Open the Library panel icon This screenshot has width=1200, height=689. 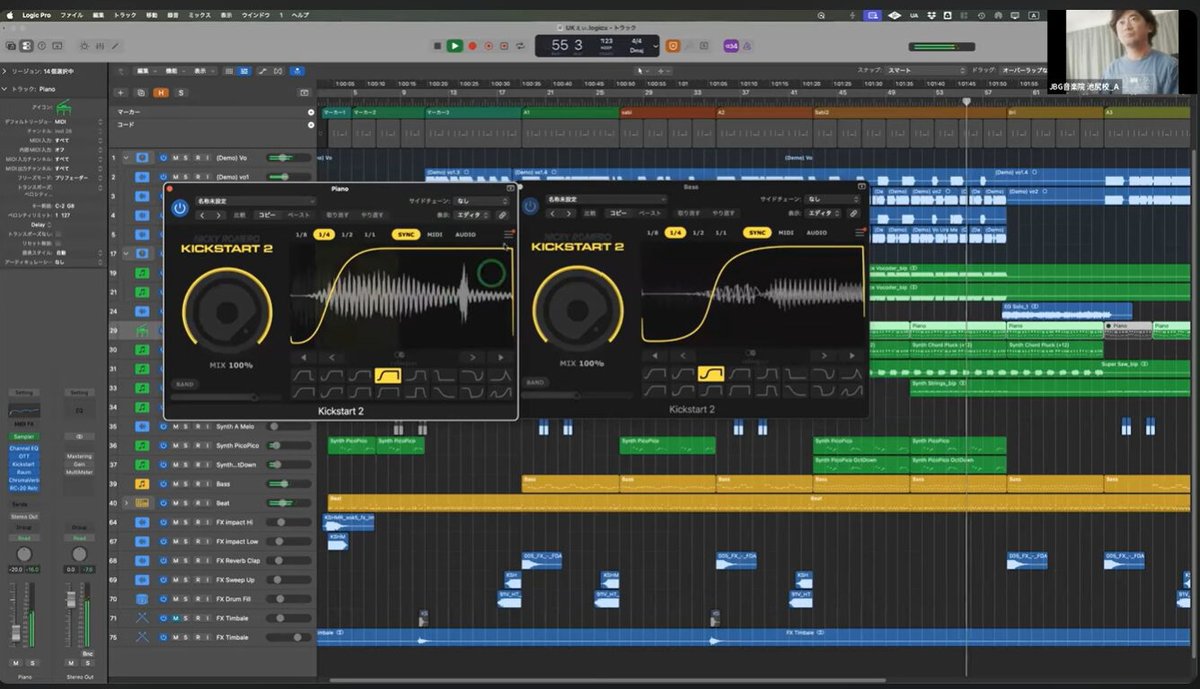pyautogui.click(x=11, y=46)
